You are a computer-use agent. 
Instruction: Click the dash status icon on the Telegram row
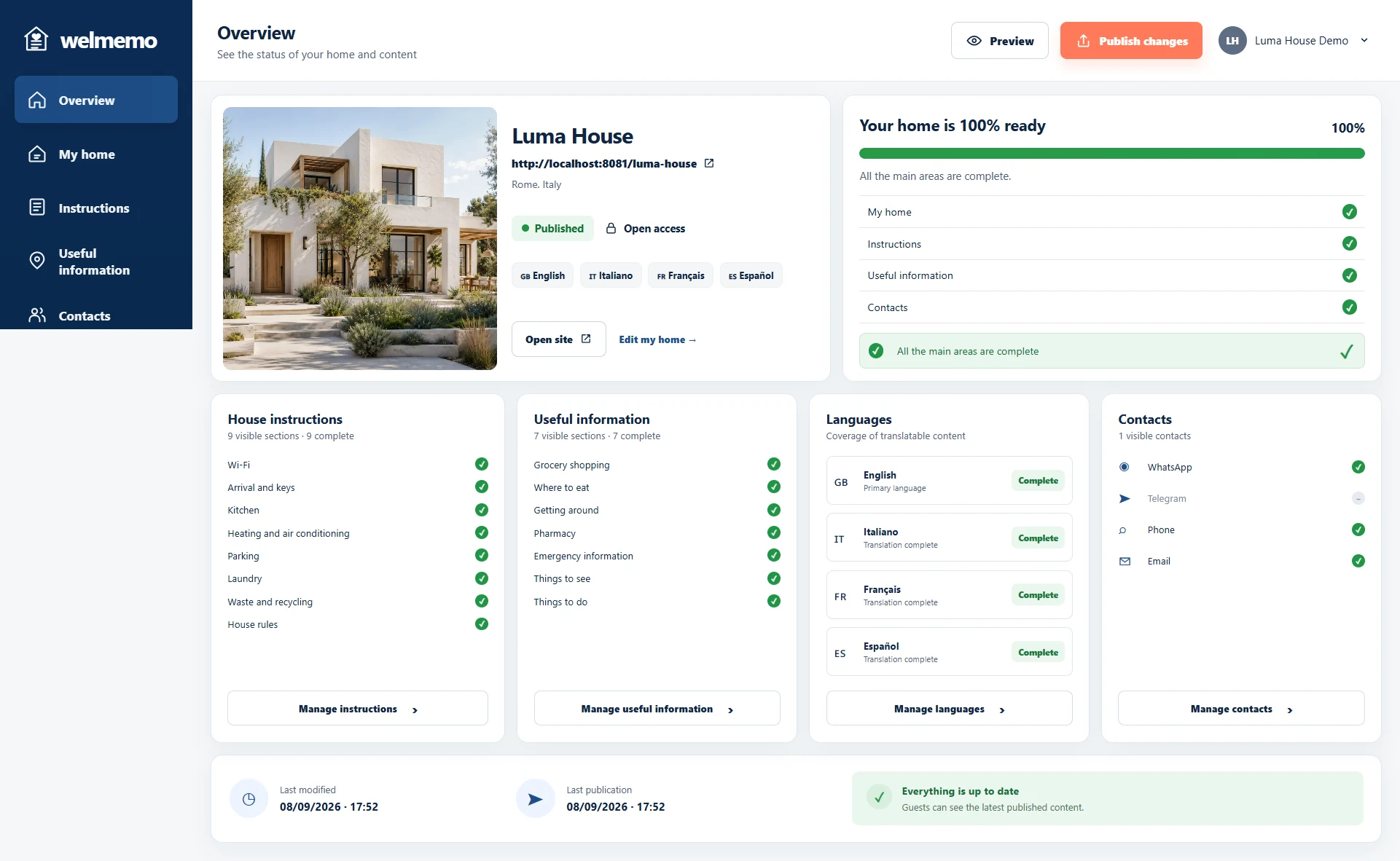tap(1358, 498)
